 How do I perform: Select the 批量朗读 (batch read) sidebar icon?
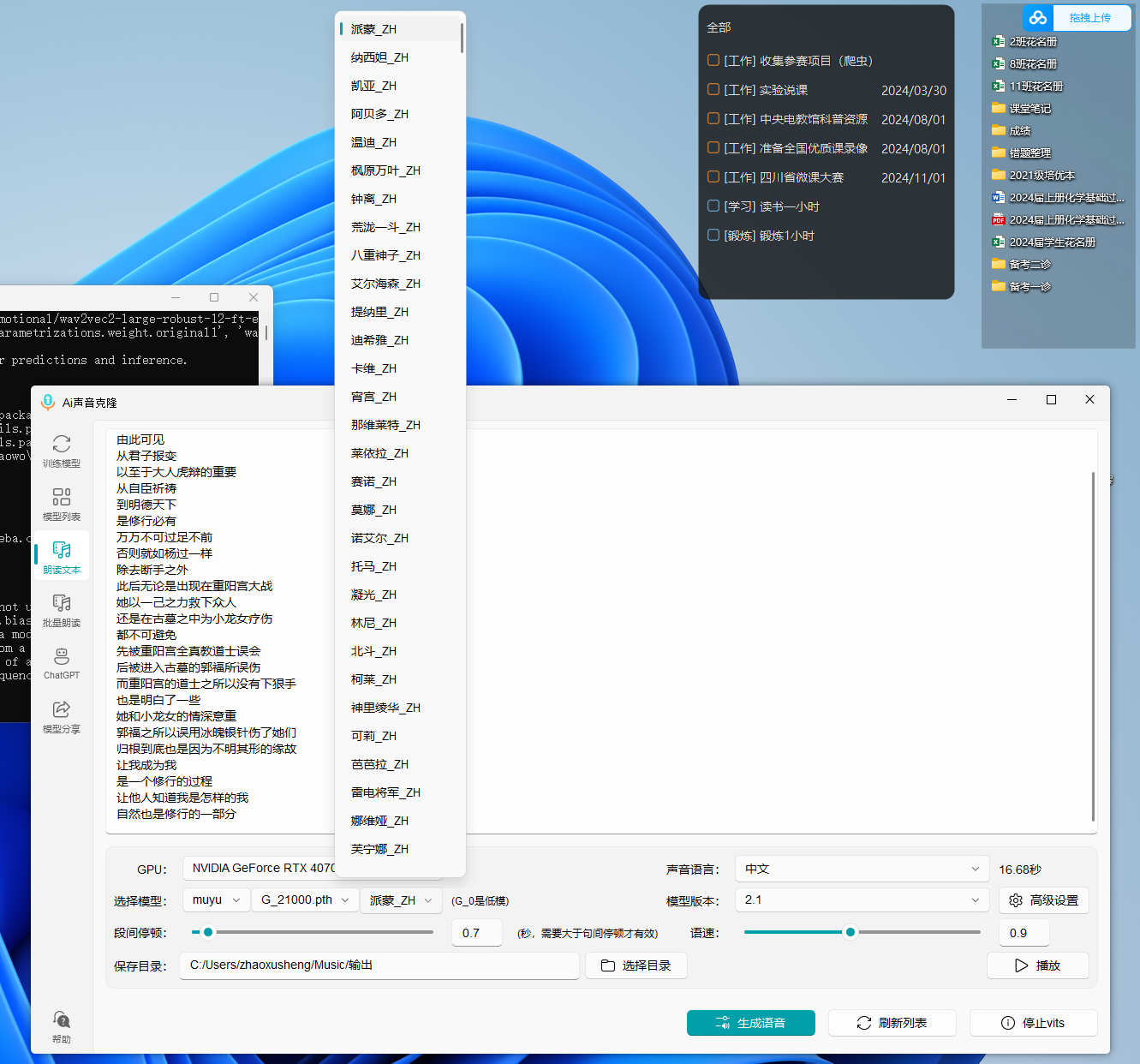(62, 610)
